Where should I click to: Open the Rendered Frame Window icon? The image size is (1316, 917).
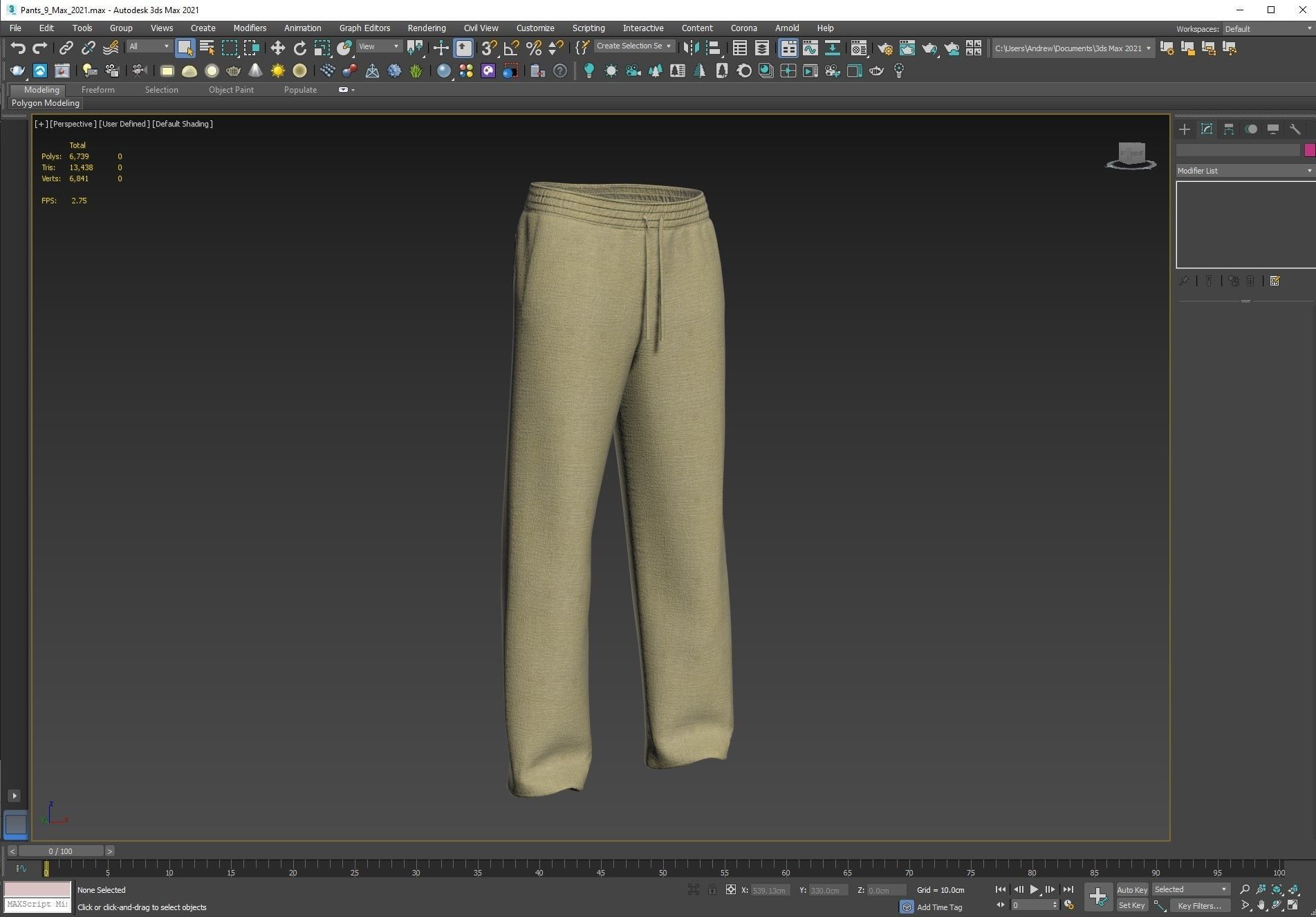907,48
